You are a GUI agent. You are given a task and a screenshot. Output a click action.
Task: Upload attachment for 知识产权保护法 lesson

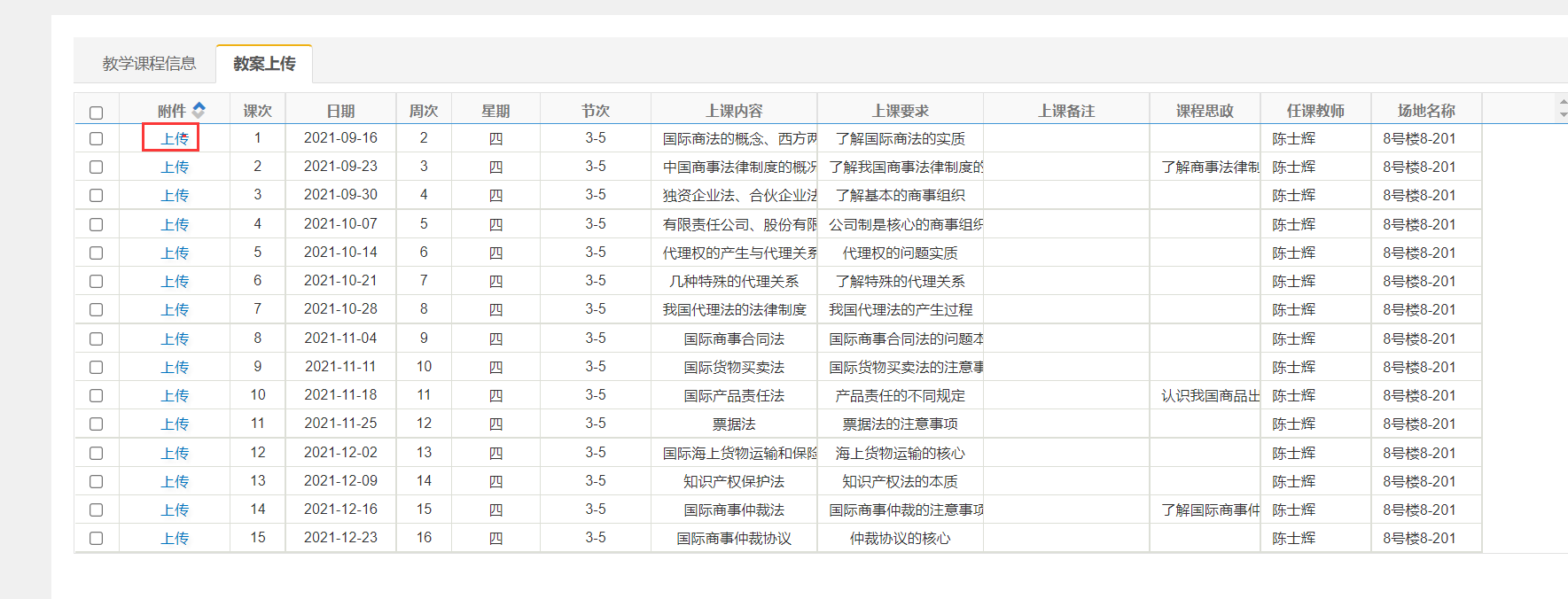(x=175, y=482)
